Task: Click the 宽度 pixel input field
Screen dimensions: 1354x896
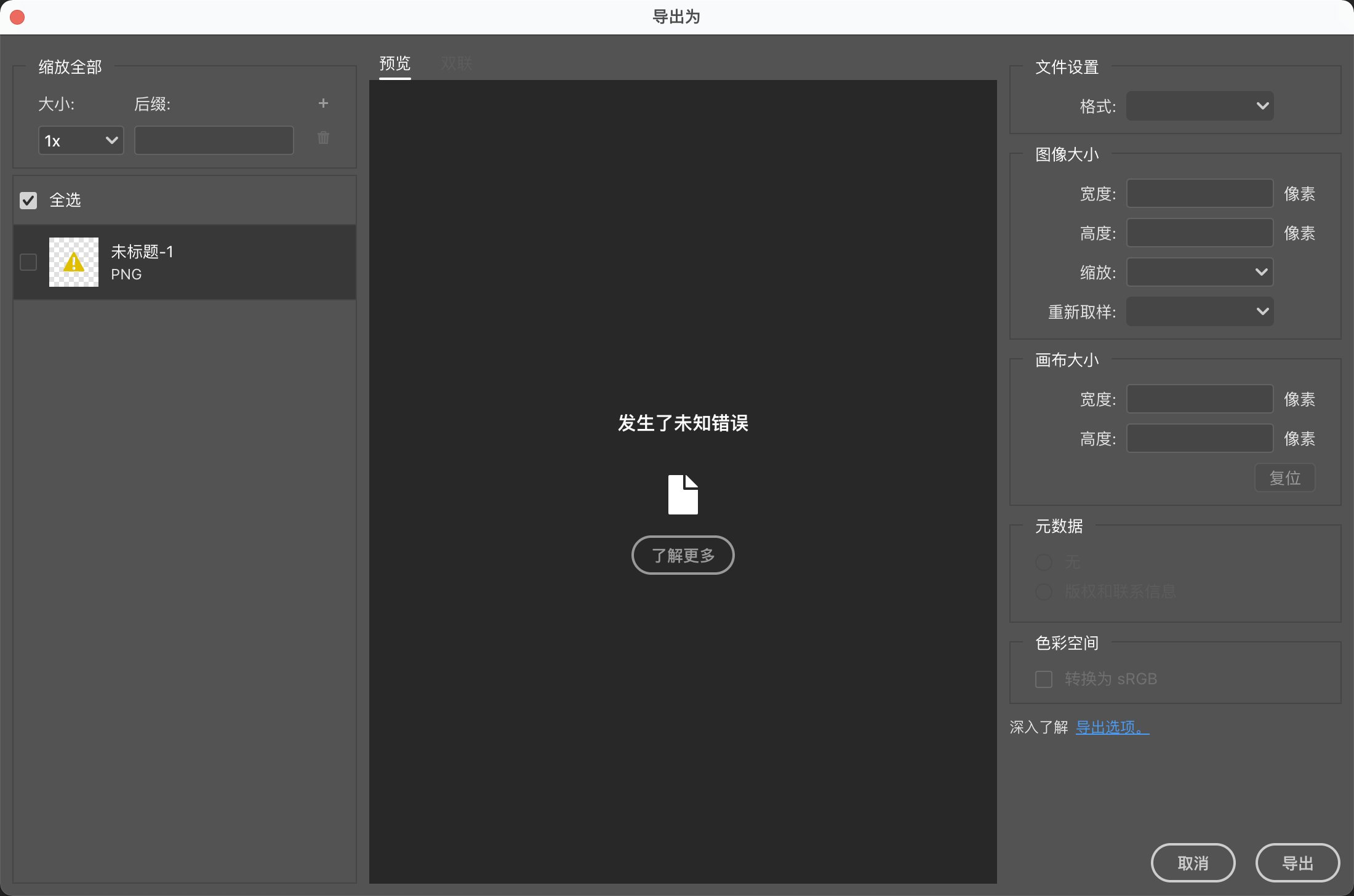Action: (x=1199, y=193)
